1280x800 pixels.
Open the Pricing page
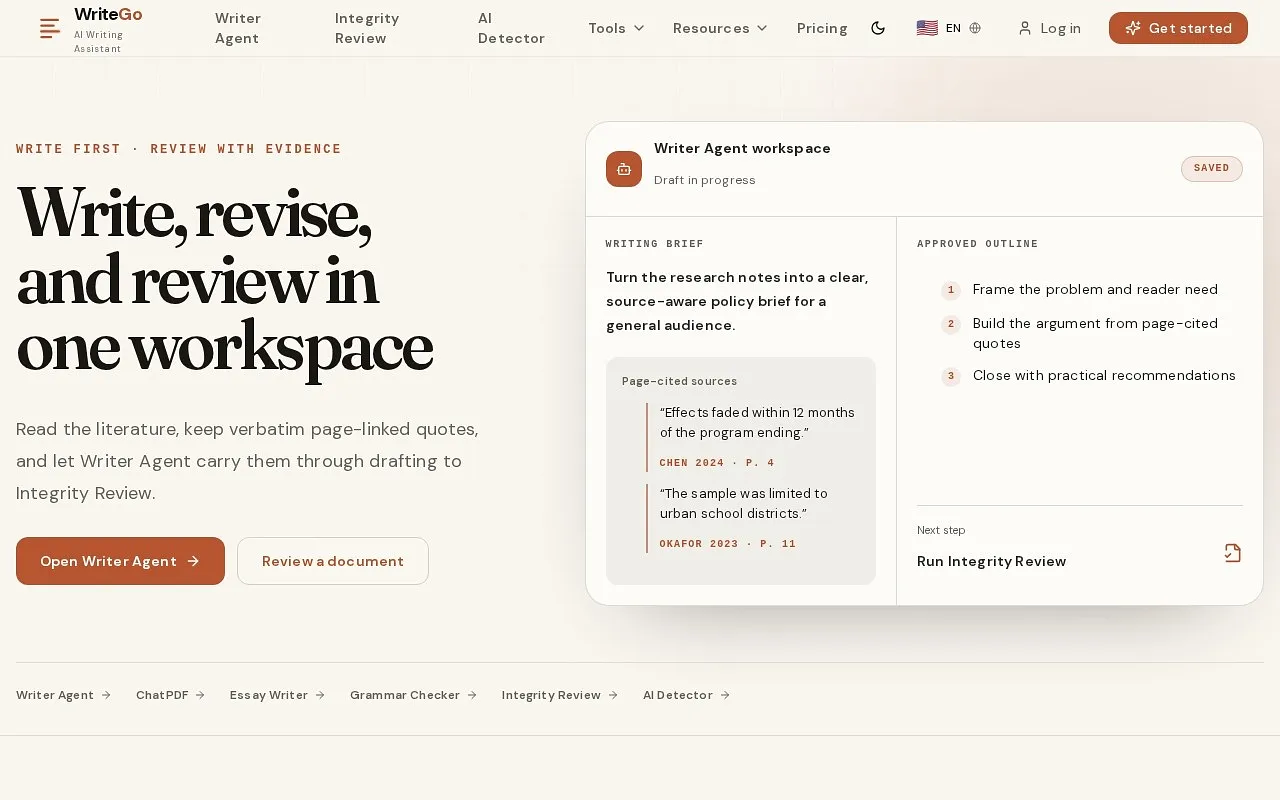tap(822, 28)
